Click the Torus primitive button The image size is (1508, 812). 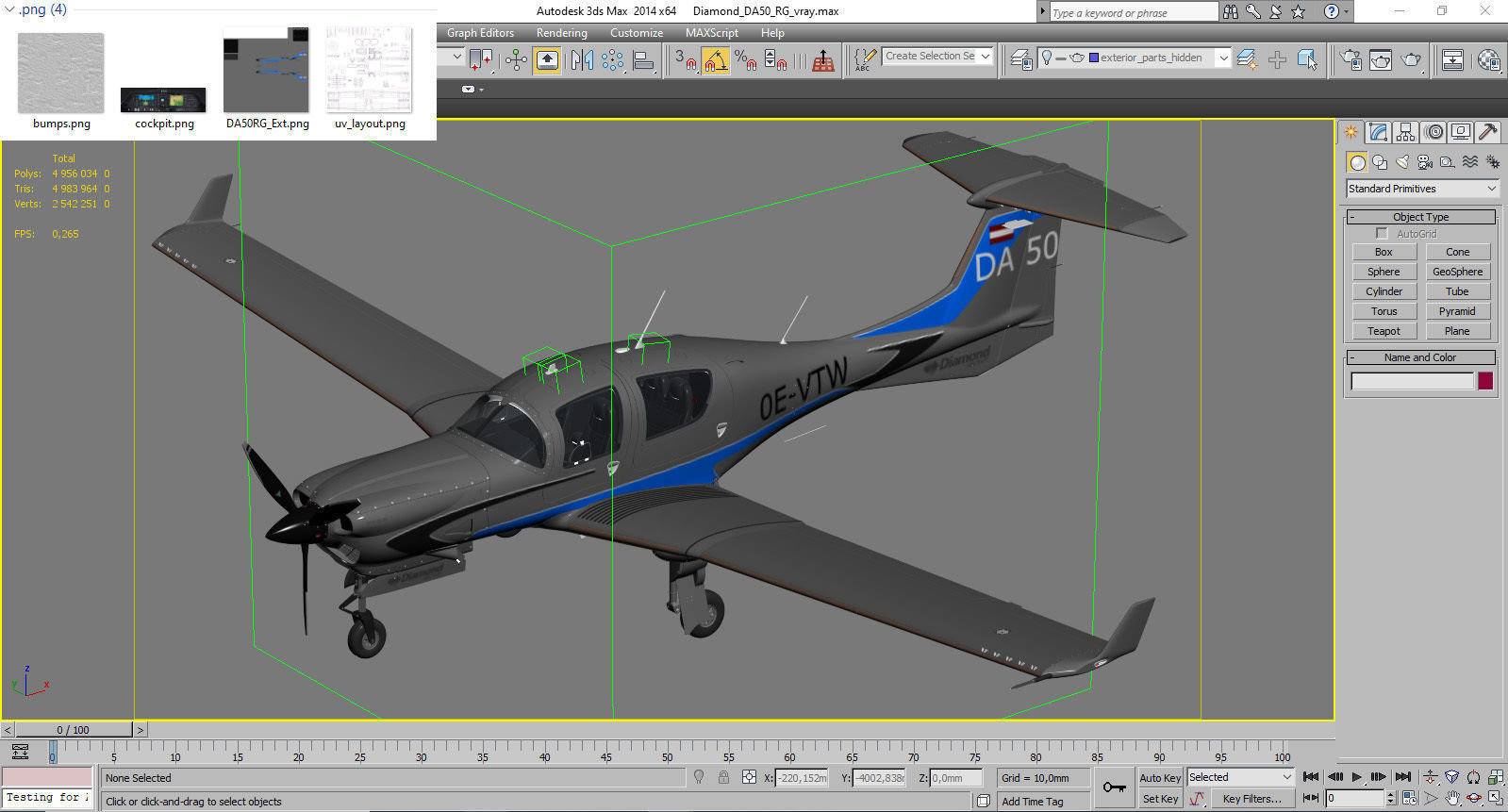(x=1384, y=311)
